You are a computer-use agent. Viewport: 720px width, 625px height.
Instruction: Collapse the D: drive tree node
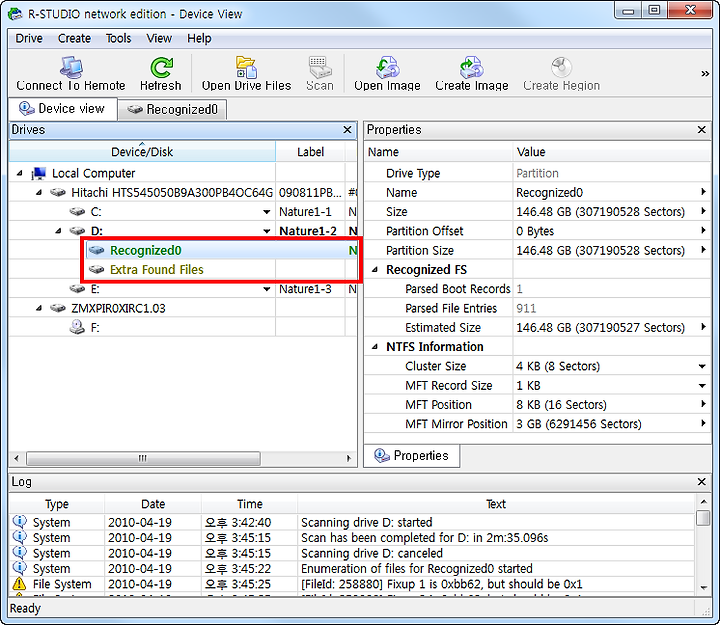pos(58,231)
